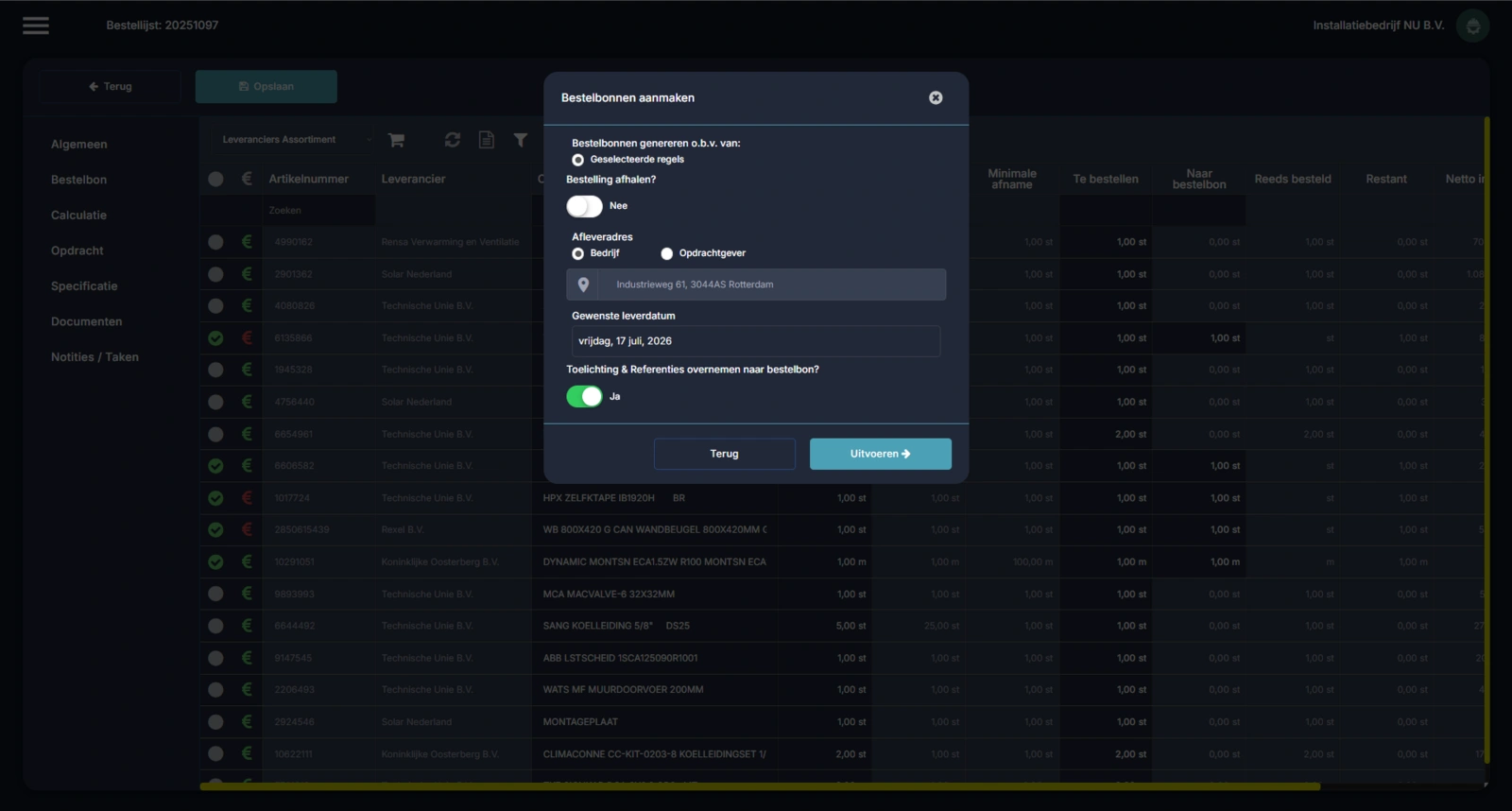Viewport: 1512px width, 811px height.
Task: Click euro icon of row 10622111
Action: click(x=247, y=753)
